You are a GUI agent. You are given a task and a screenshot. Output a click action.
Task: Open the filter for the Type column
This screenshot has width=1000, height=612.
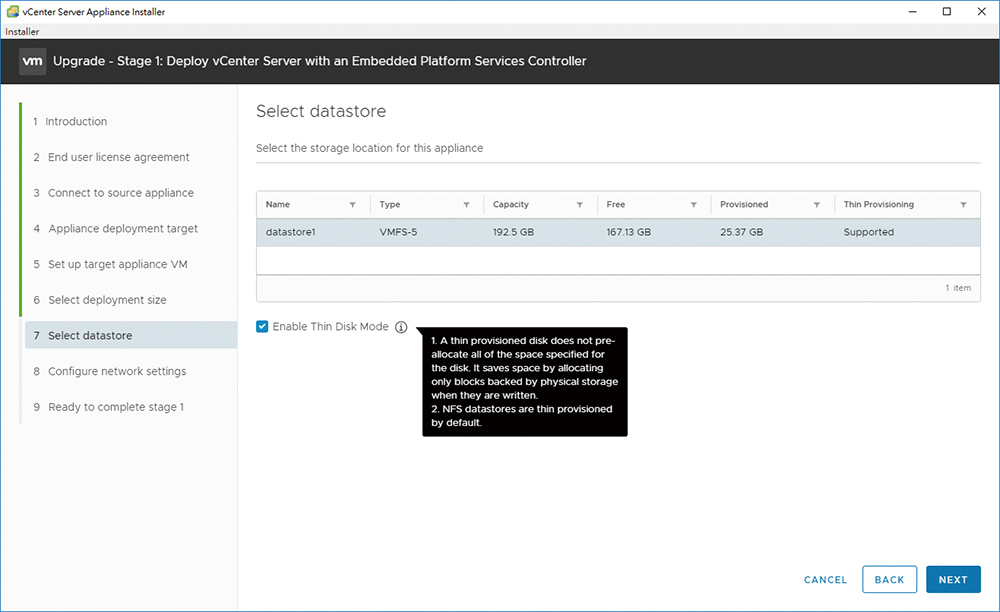(466, 205)
